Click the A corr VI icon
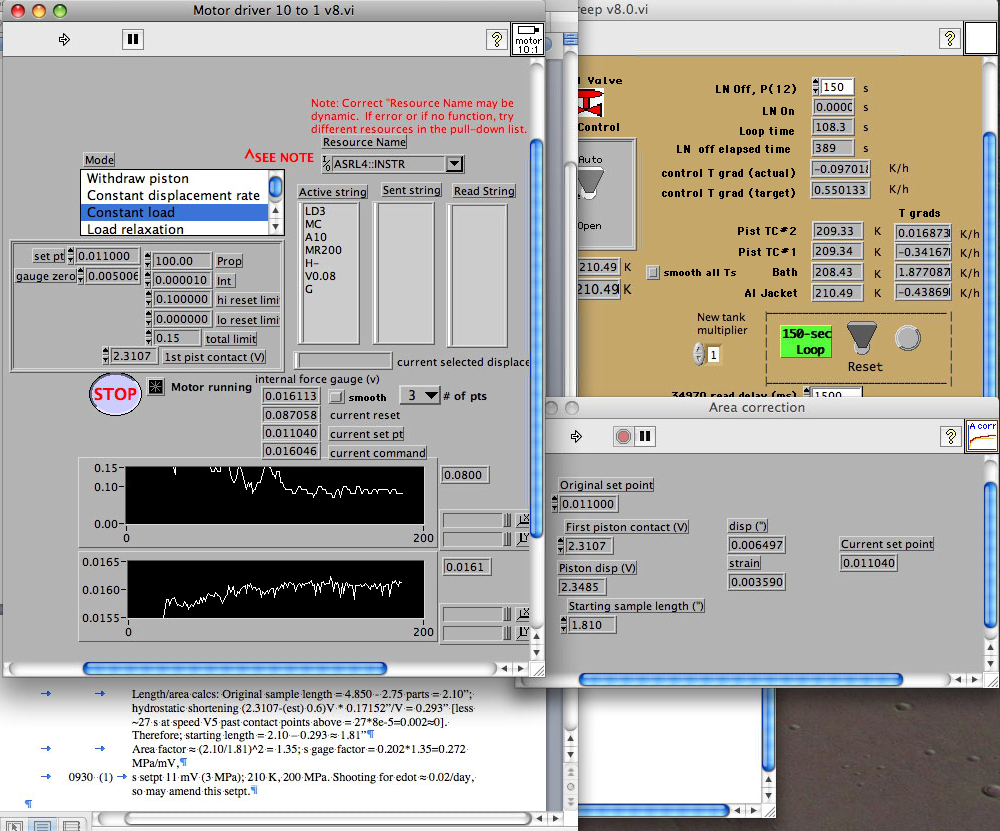 click(x=981, y=436)
